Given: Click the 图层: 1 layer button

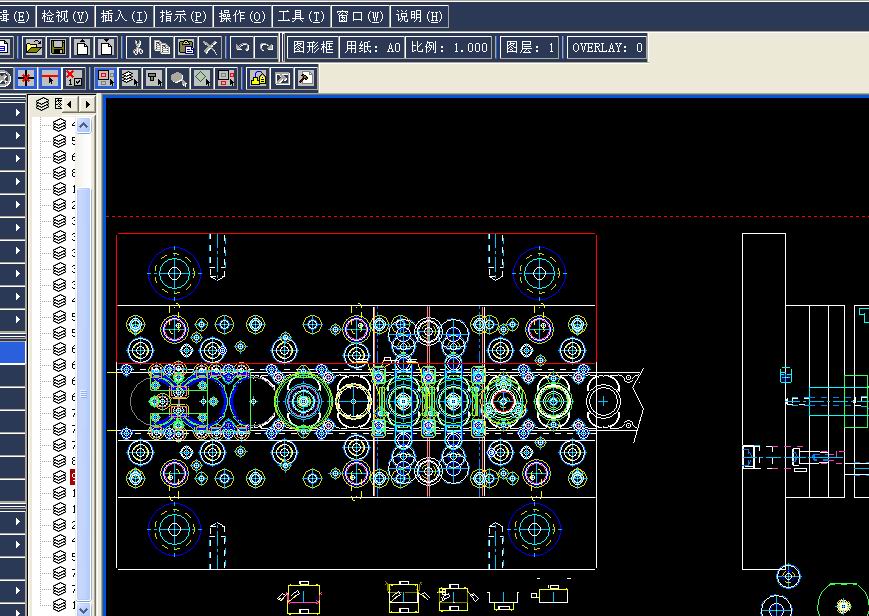Looking at the screenshot, I should click(x=529, y=48).
